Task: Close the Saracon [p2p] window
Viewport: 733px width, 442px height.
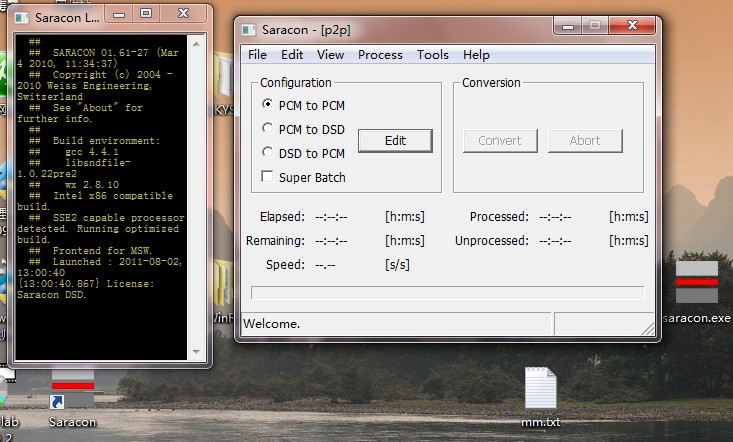Action: [x=632, y=26]
